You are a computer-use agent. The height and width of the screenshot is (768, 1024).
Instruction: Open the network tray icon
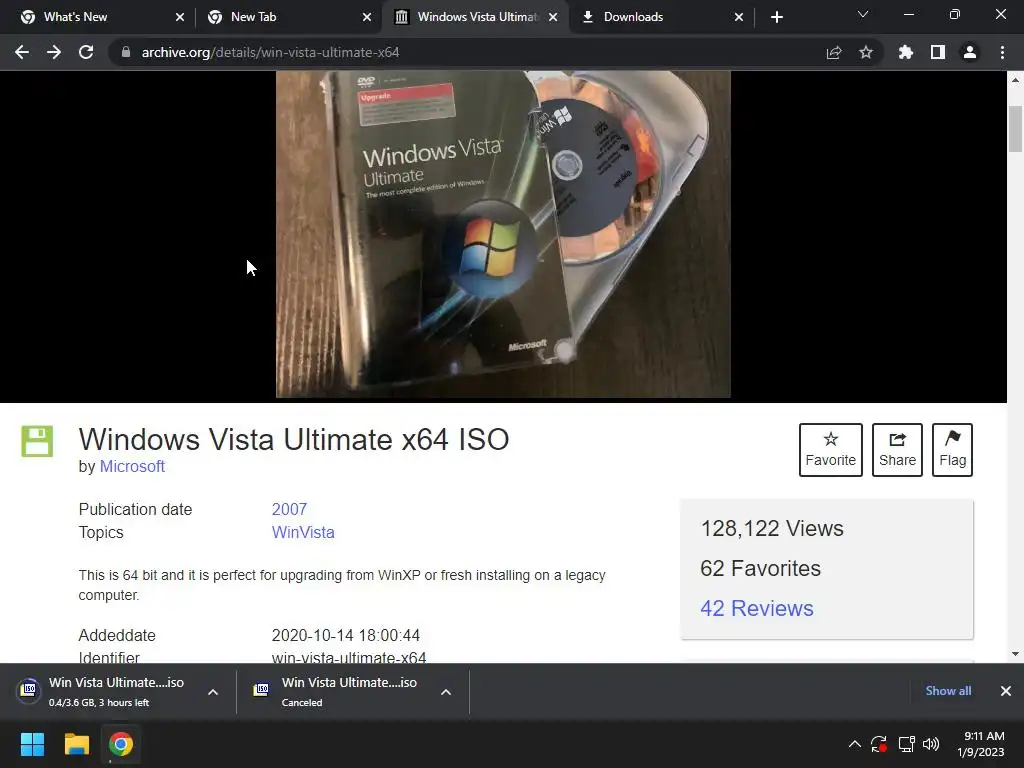[906, 744]
